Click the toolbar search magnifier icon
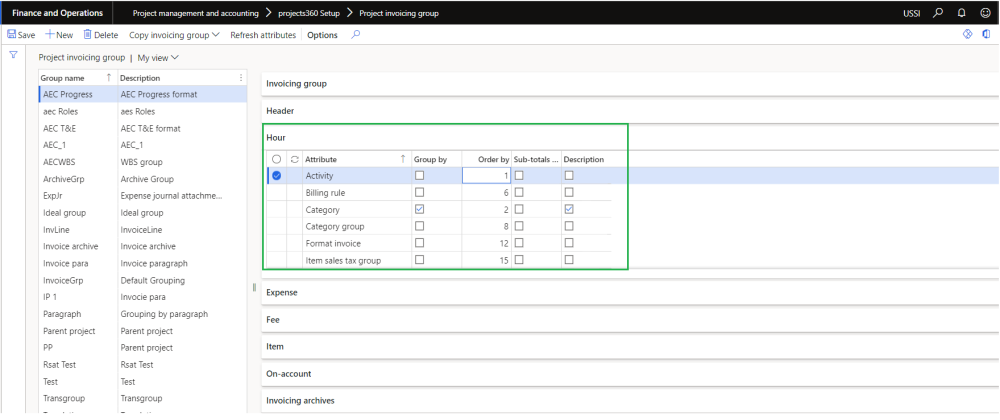The width and height of the screenshot is (1000, 420). 355,35
